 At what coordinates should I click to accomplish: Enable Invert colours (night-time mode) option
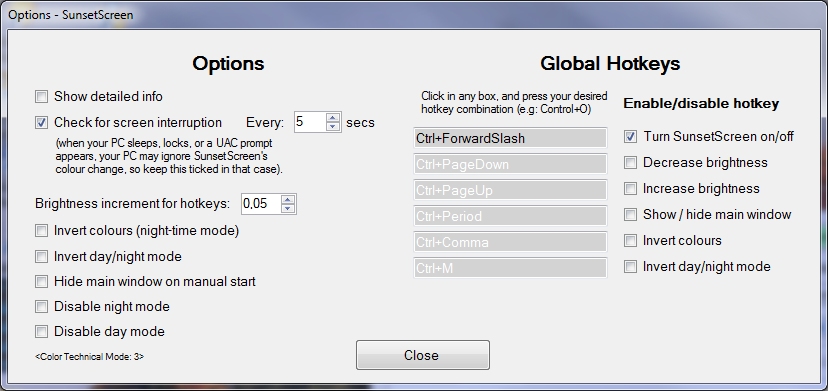tap(41, 231)
